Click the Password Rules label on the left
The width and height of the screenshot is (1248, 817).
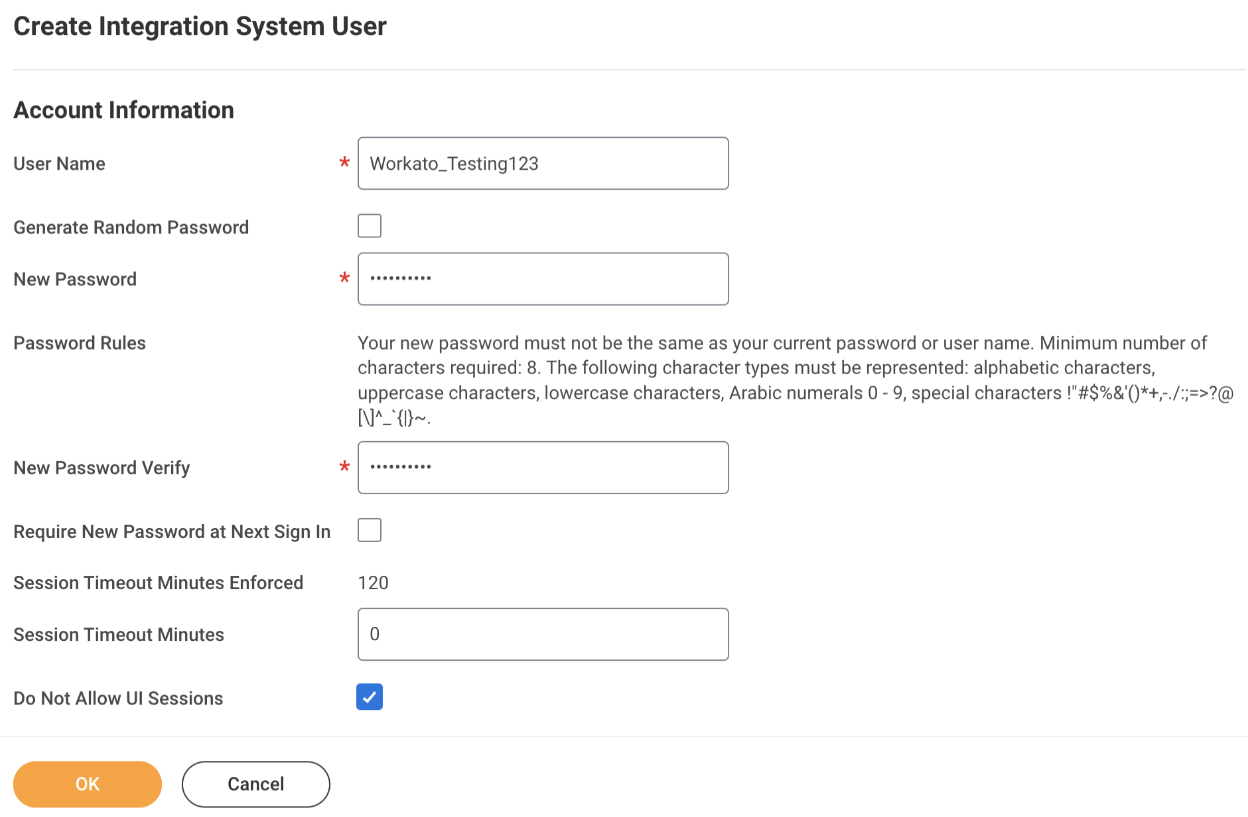coord(80,343)
